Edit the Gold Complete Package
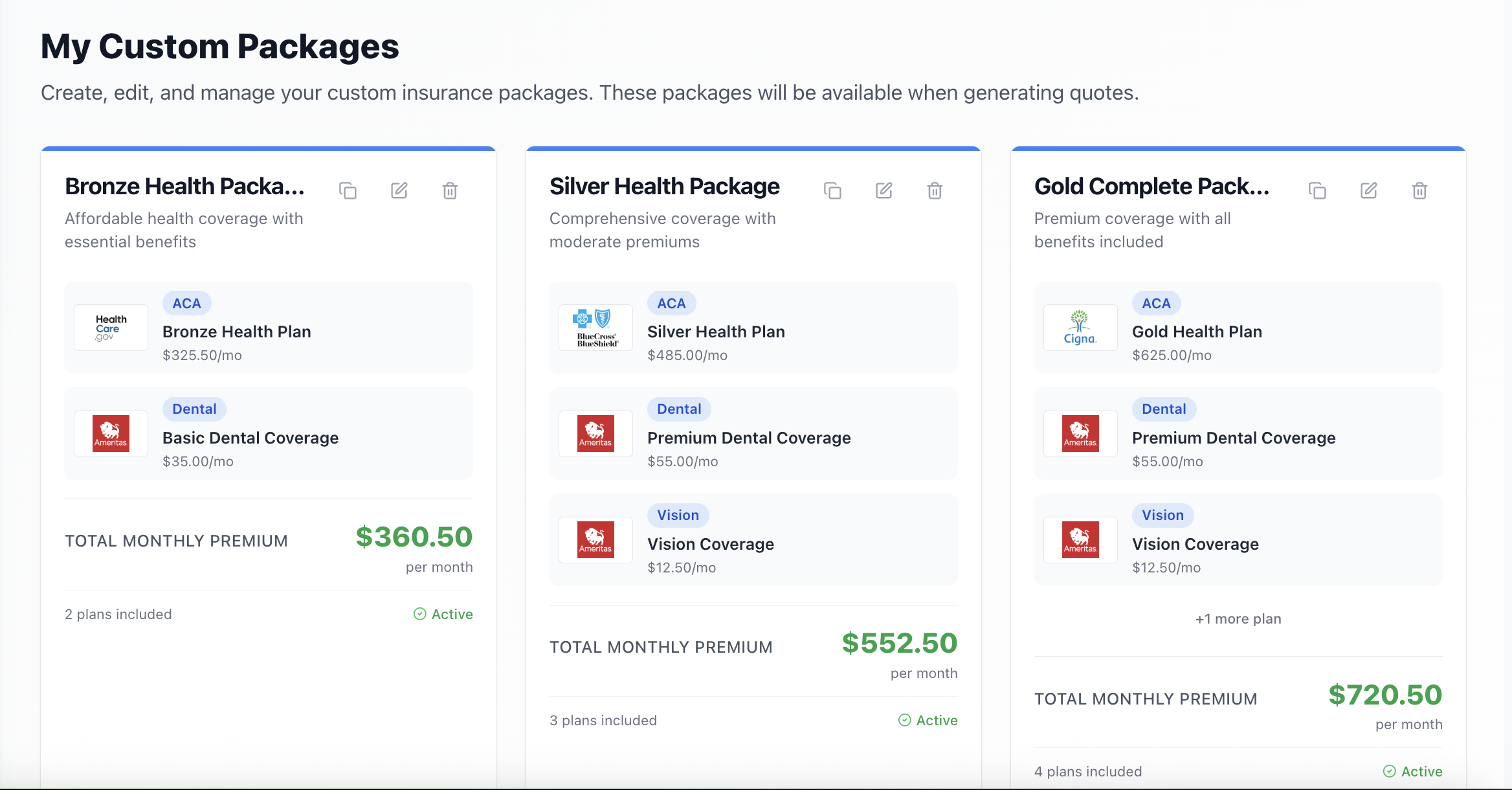 [1368, 190]
